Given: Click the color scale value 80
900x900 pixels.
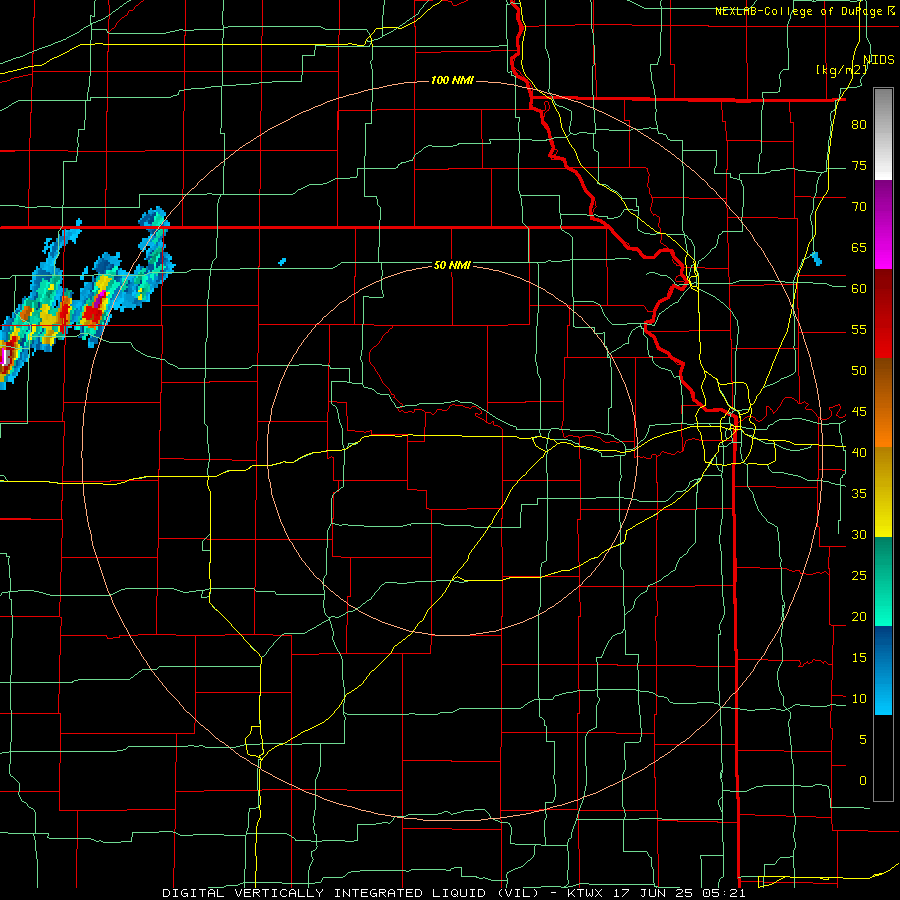Looking at the screenshot, I should coord(859,125).
